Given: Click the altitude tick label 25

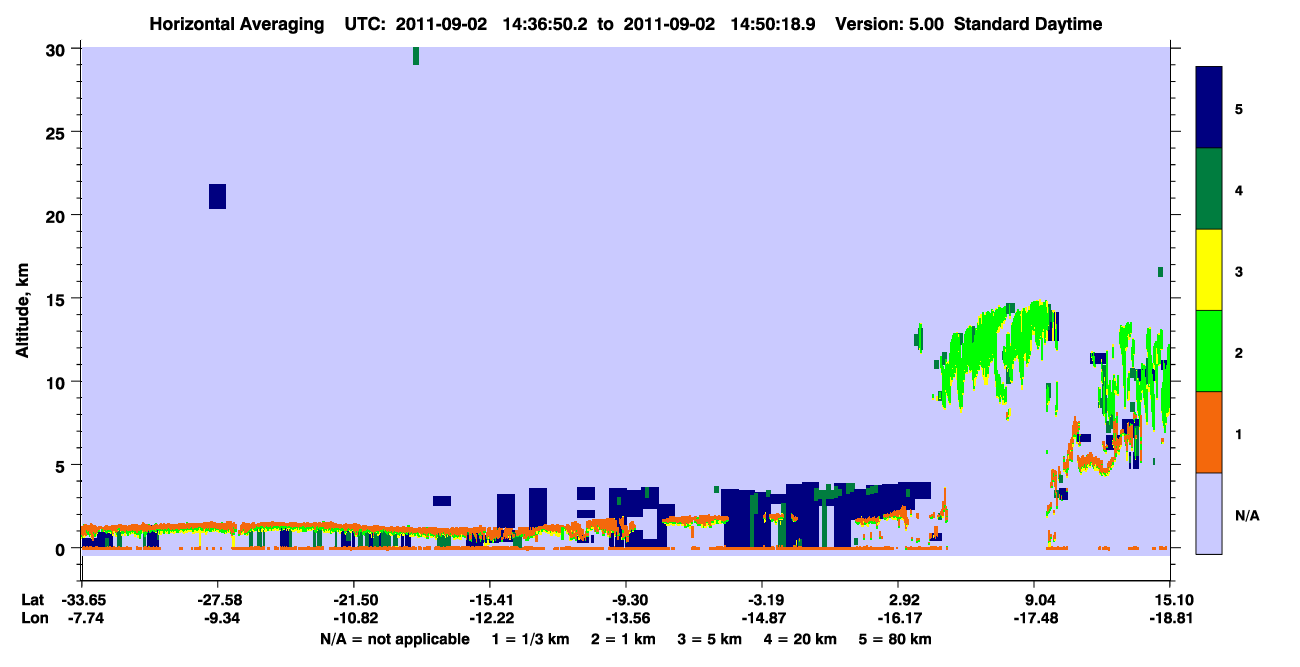Looking at the screenshot, I should pyautogui.click(x=58, y=132).
